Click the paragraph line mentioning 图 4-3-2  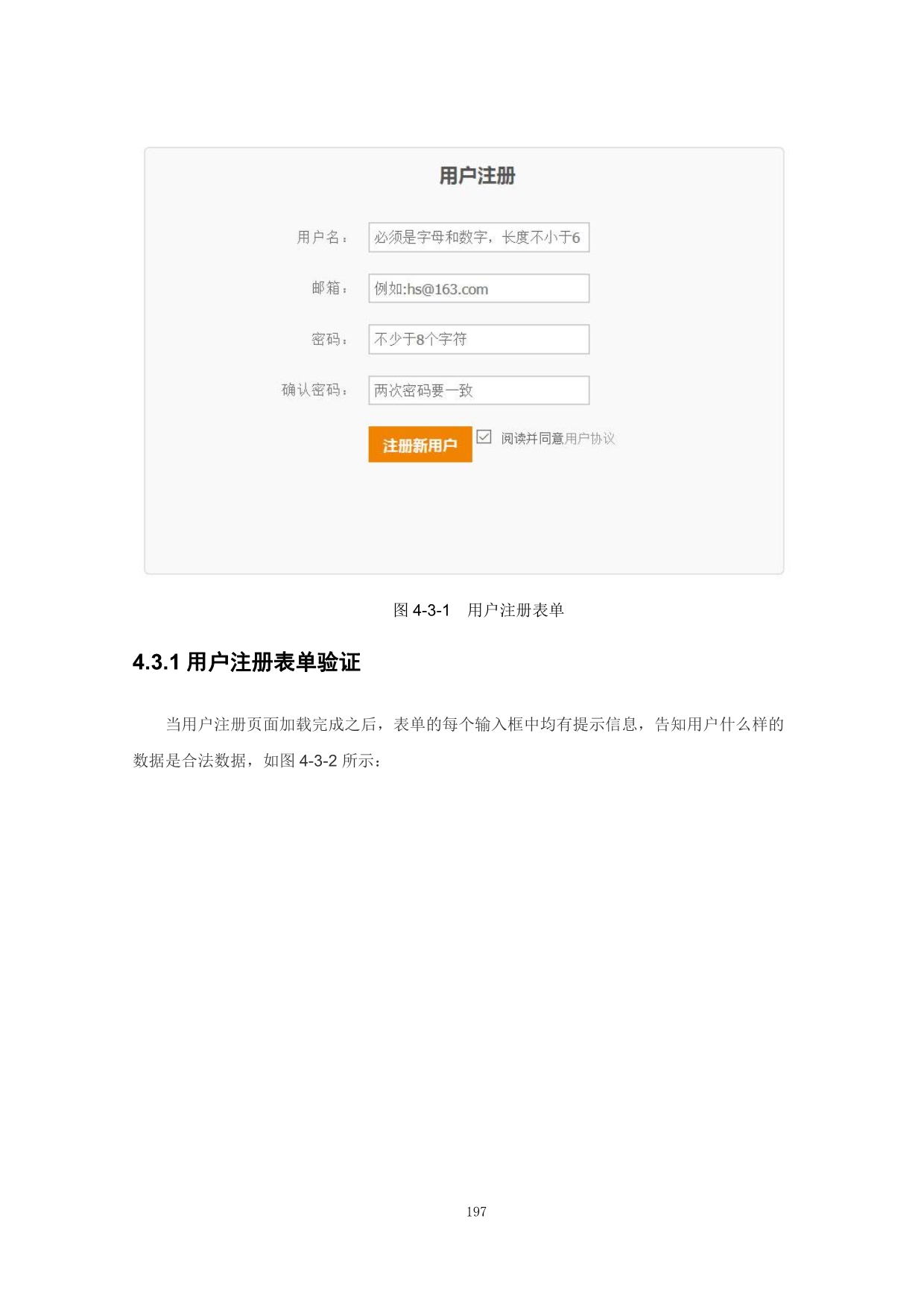[x=257, y=761]
